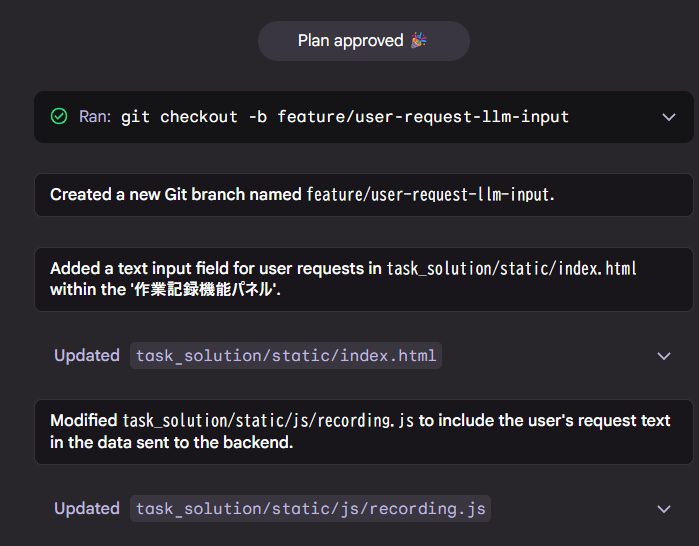Screen dimensions: 699x546
Task: Click inline task_solution/static/index.html path in message
Action: point(511,269)
